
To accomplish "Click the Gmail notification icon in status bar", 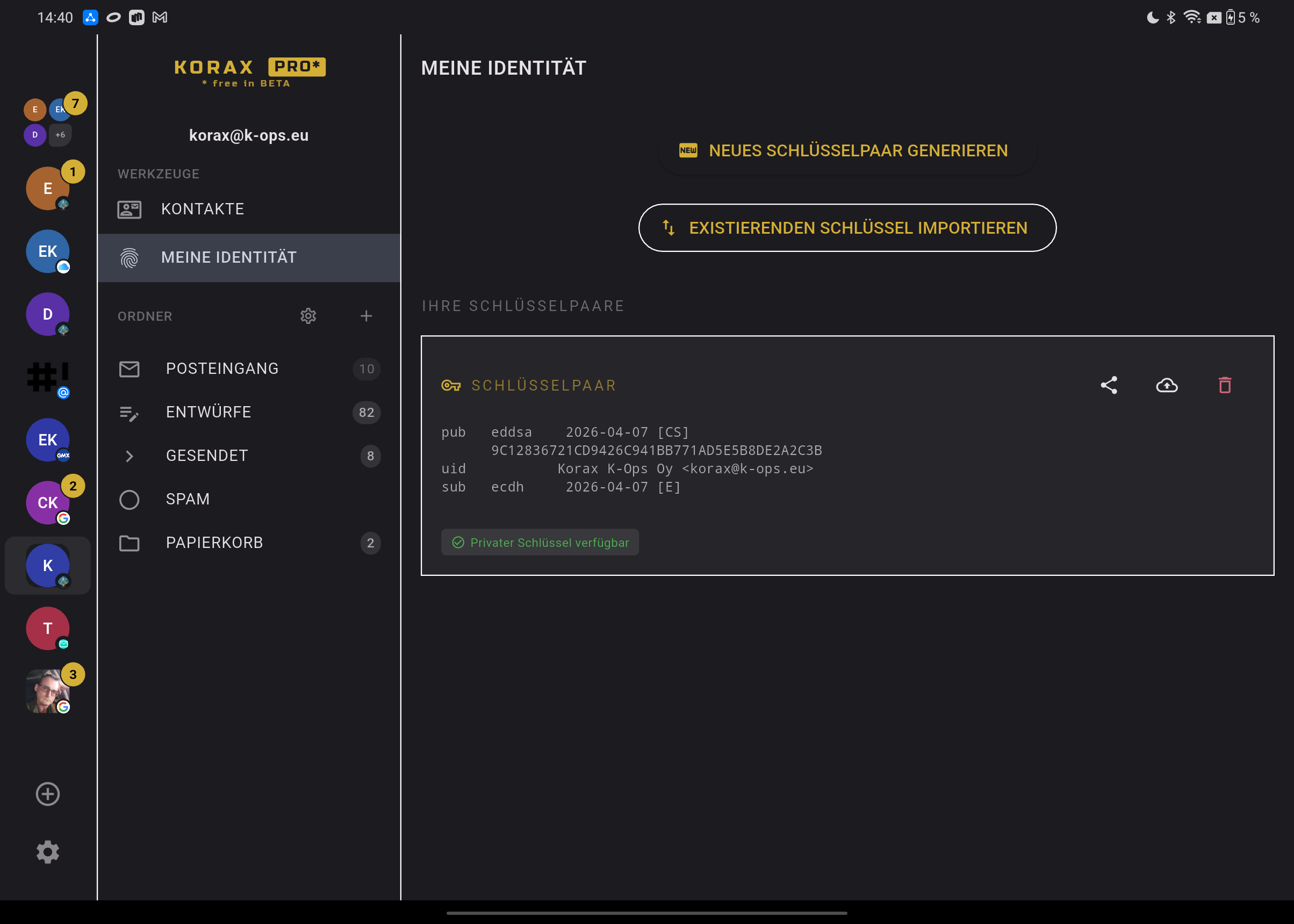I will [160, 18].
